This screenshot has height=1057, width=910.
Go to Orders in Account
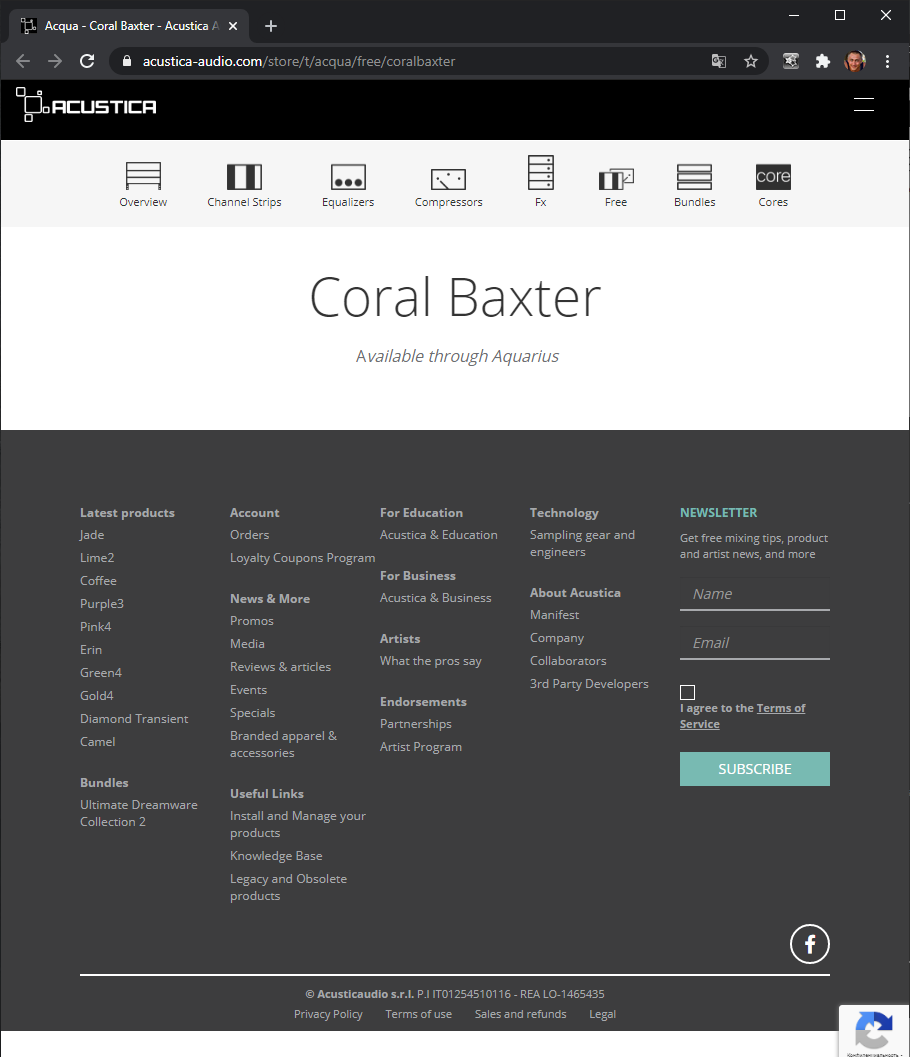coord(249,535)
